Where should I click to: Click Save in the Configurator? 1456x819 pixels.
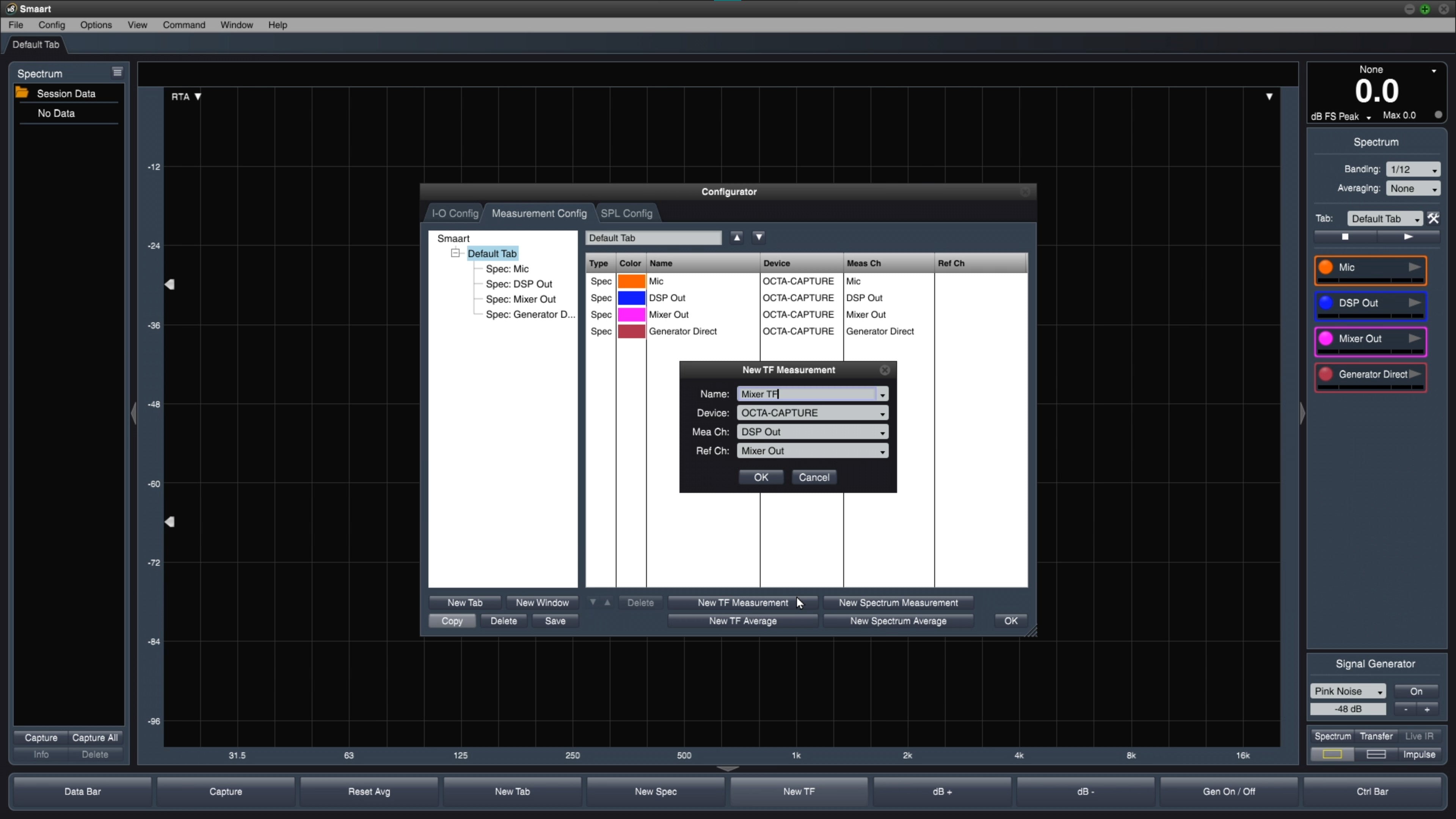point(554,621)
